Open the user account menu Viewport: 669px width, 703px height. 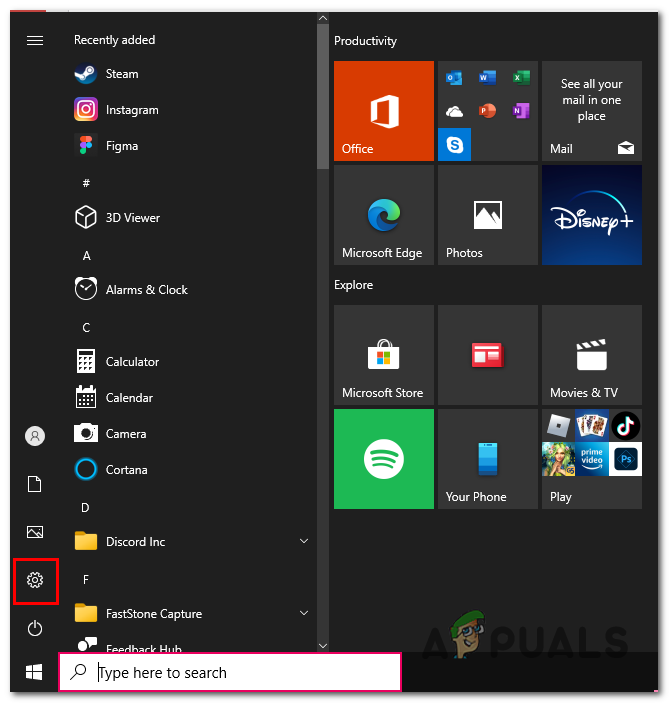pyautogui.click(x=35, y=436)
